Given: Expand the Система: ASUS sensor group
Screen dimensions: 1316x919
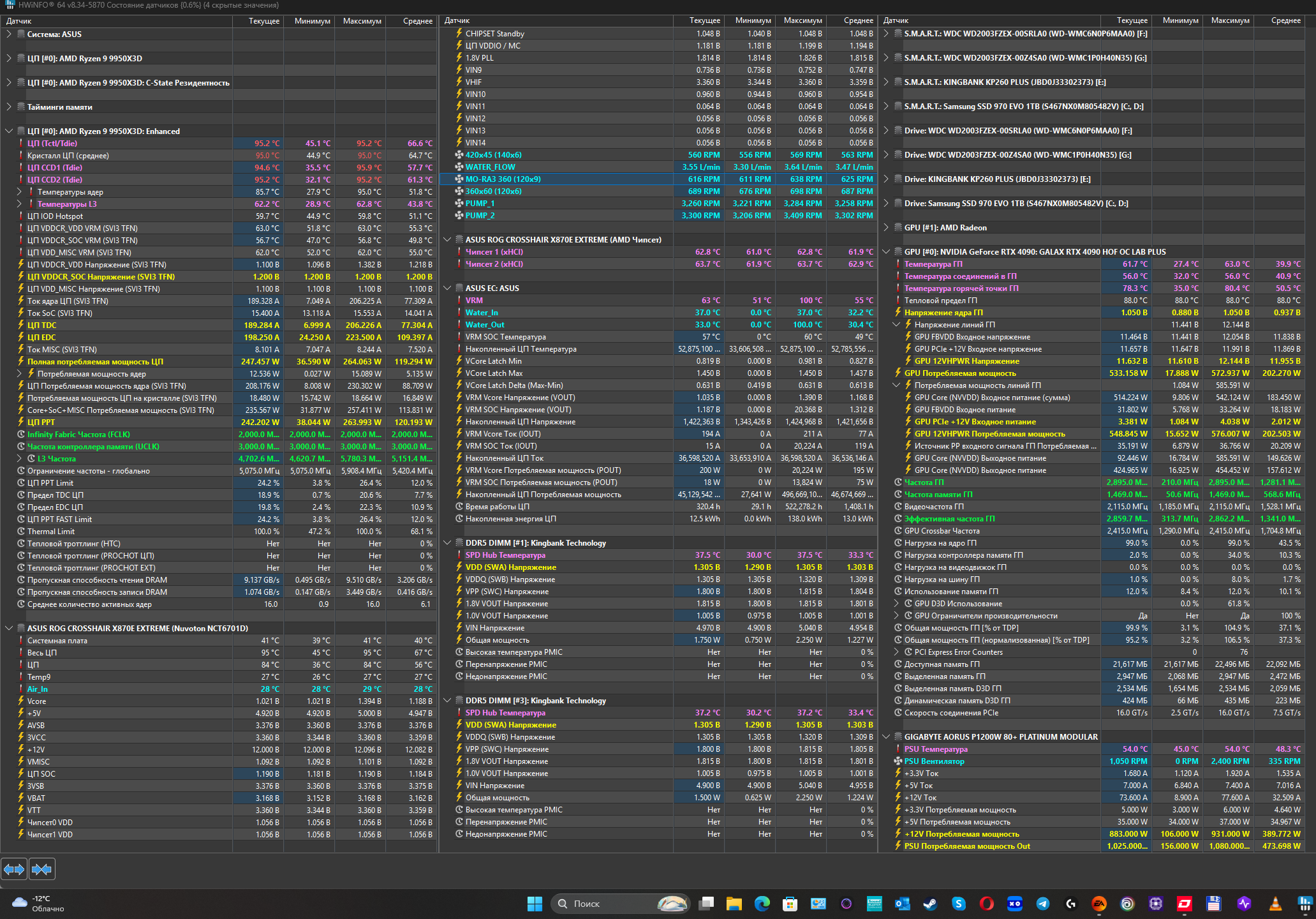Looking at the screenshot, I should point(9,34).
